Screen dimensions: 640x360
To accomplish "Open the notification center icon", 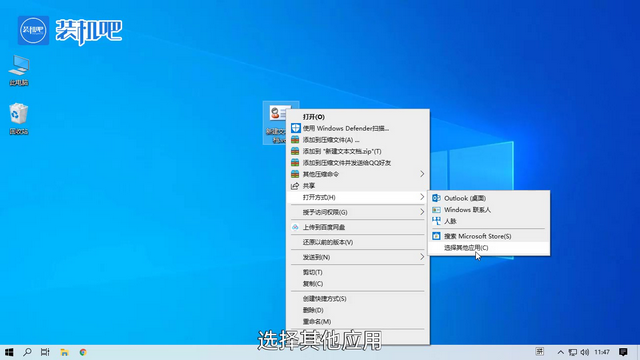I will [x=623, y=352].
